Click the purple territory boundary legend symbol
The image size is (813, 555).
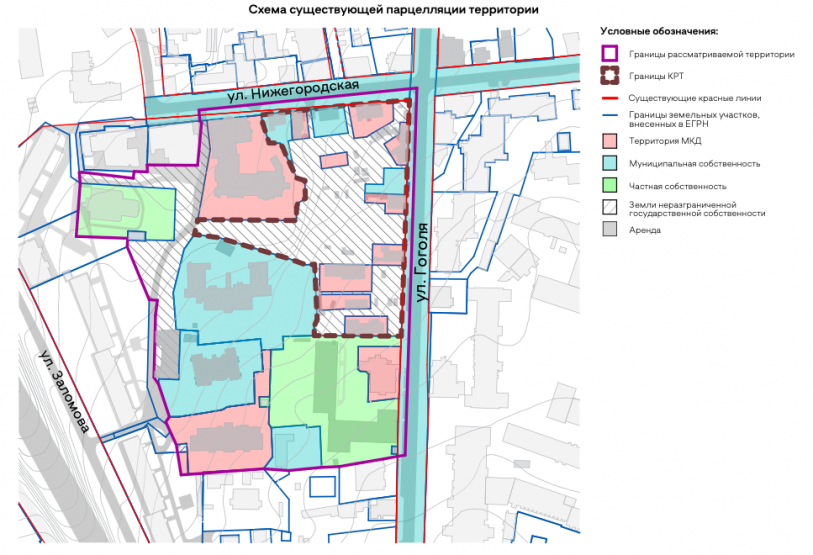tap(610, 54)
